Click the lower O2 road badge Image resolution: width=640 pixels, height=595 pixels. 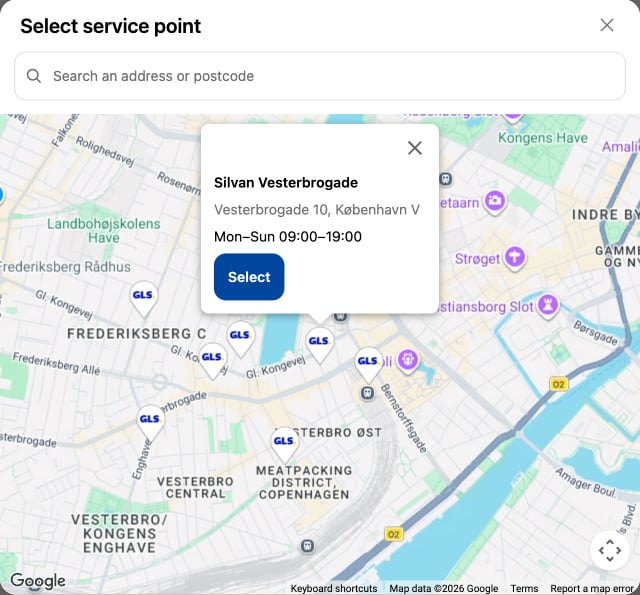pos(393,534)
